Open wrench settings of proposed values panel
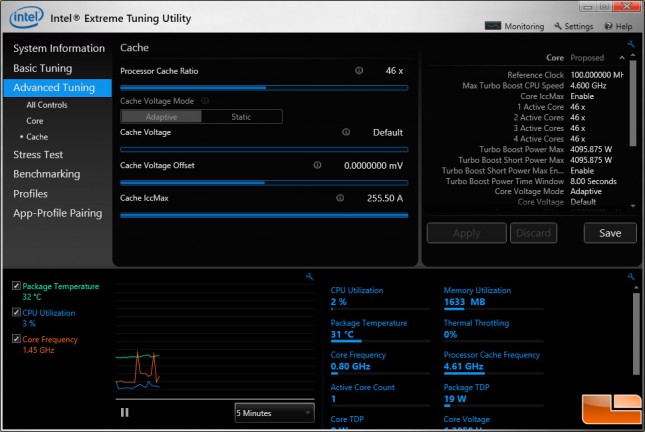Image resolution: width=645 pixels, height=432 pixels. [x=631, y=44]
